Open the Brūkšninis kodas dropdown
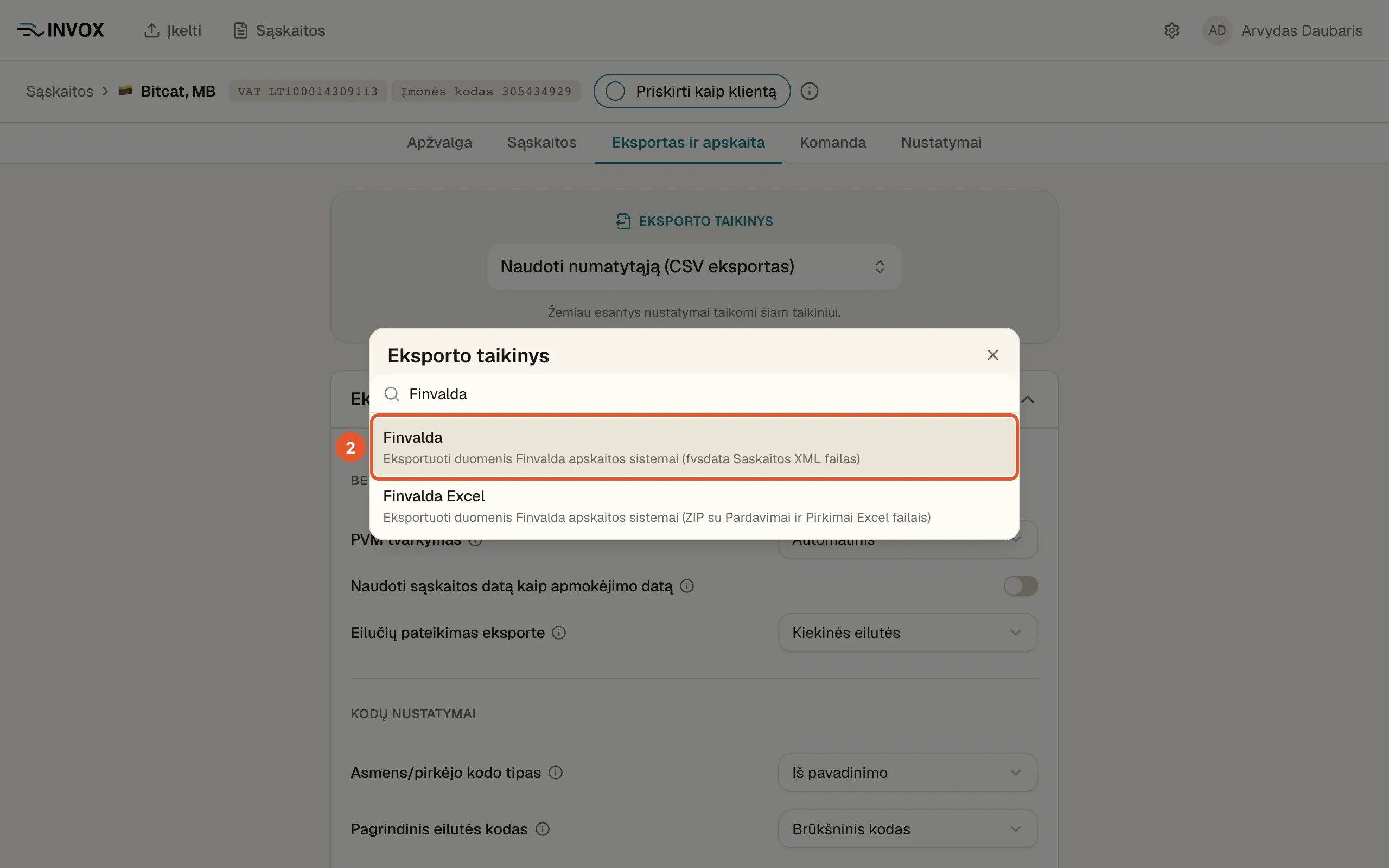The width and height of the screenshot is (1389, 868). 907,829
